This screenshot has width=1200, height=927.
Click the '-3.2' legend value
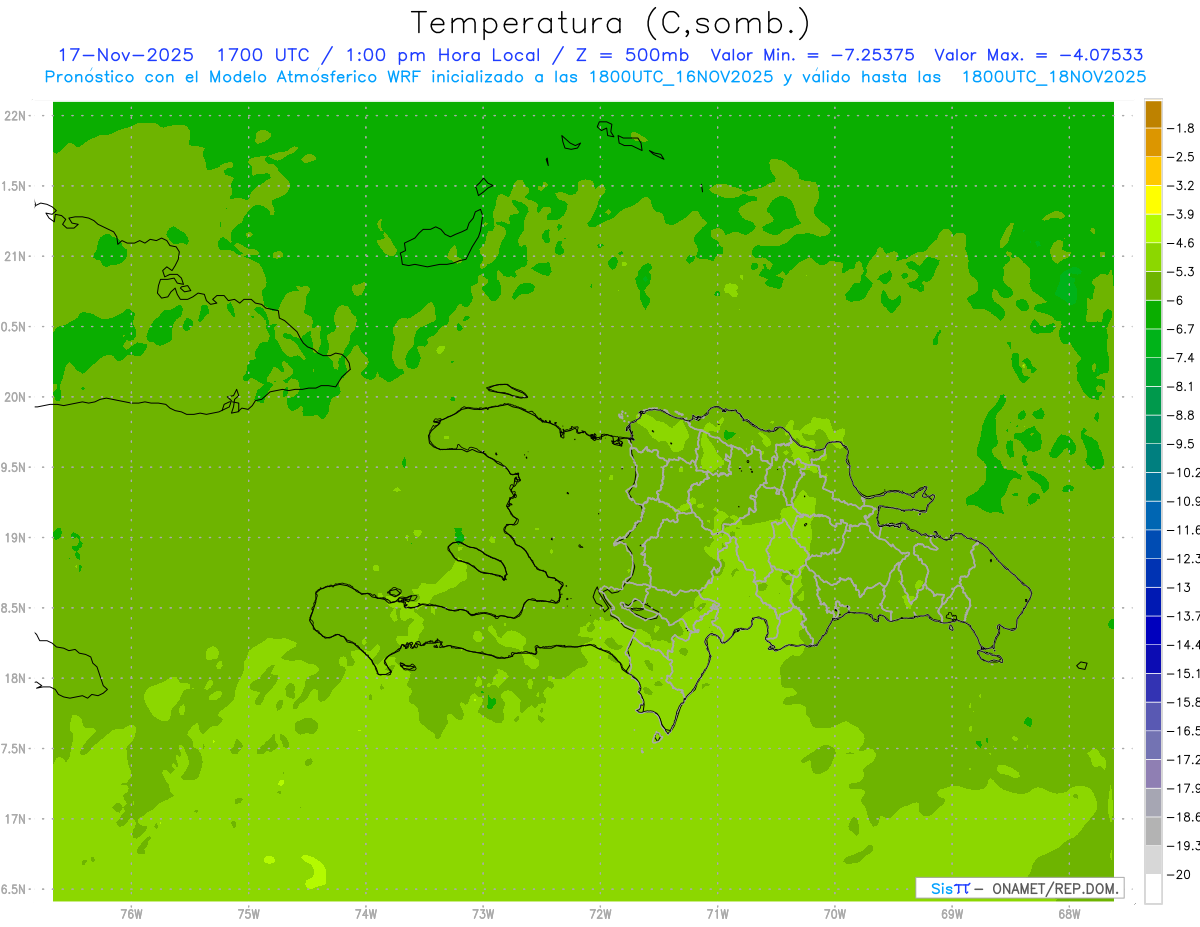tap(1183, 186)
